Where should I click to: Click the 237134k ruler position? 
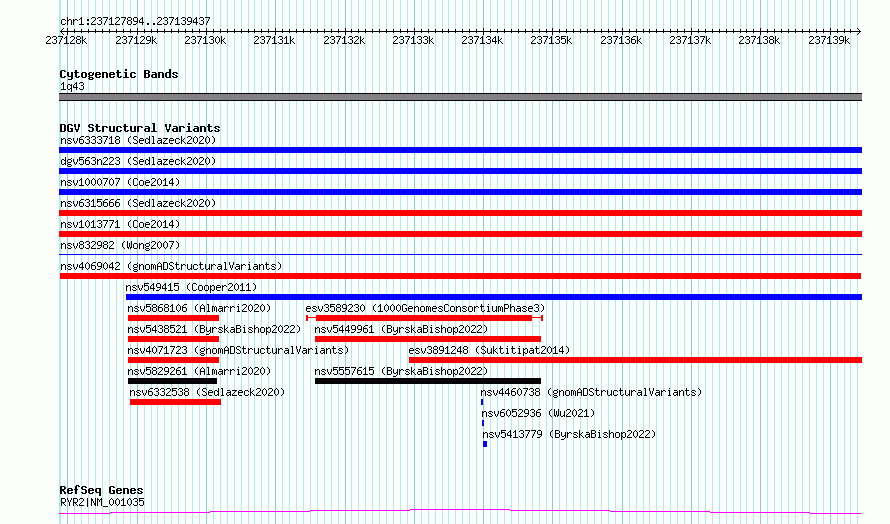(482, 40)
